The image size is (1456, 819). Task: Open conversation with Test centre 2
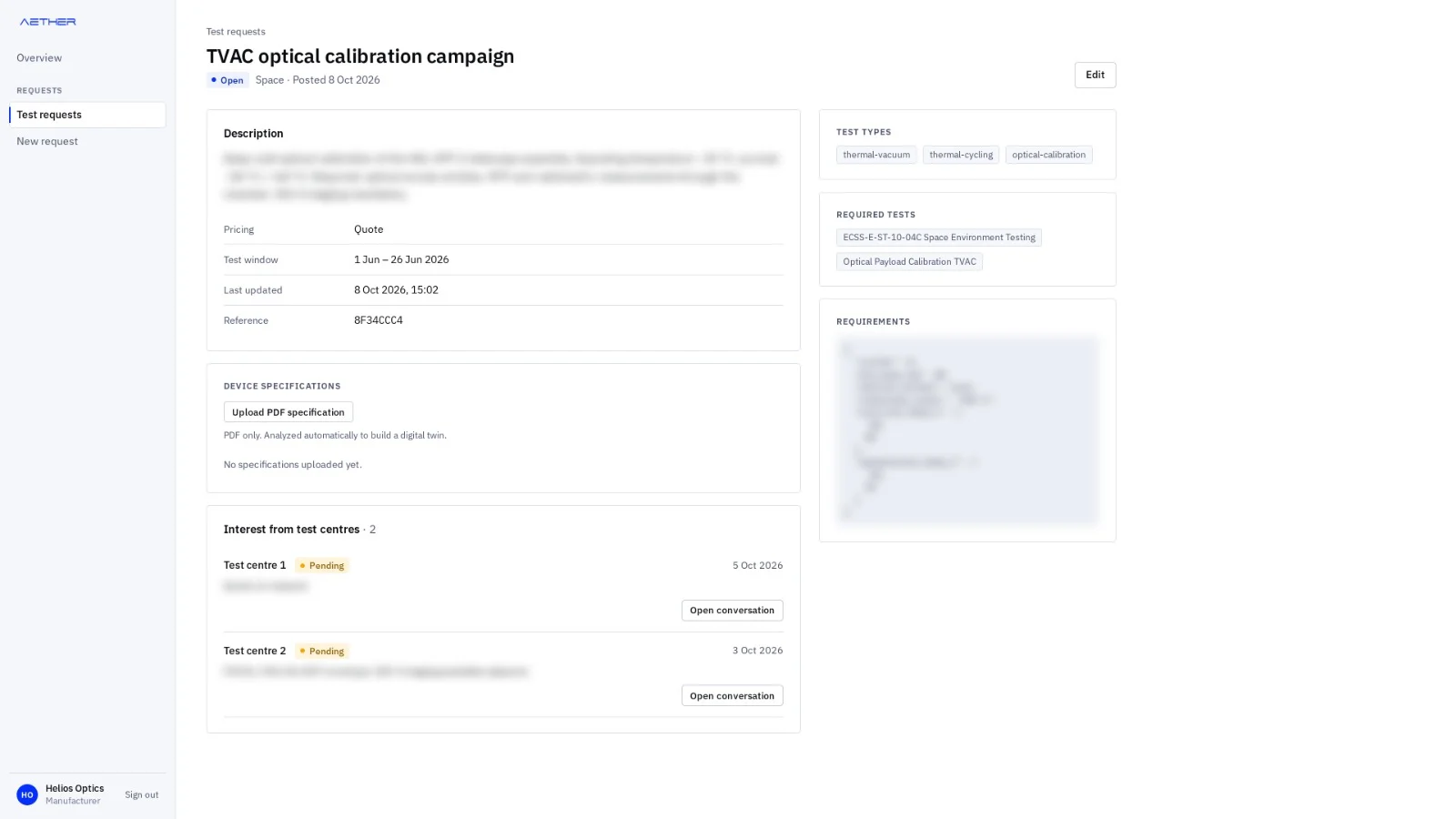coord(732,696)
